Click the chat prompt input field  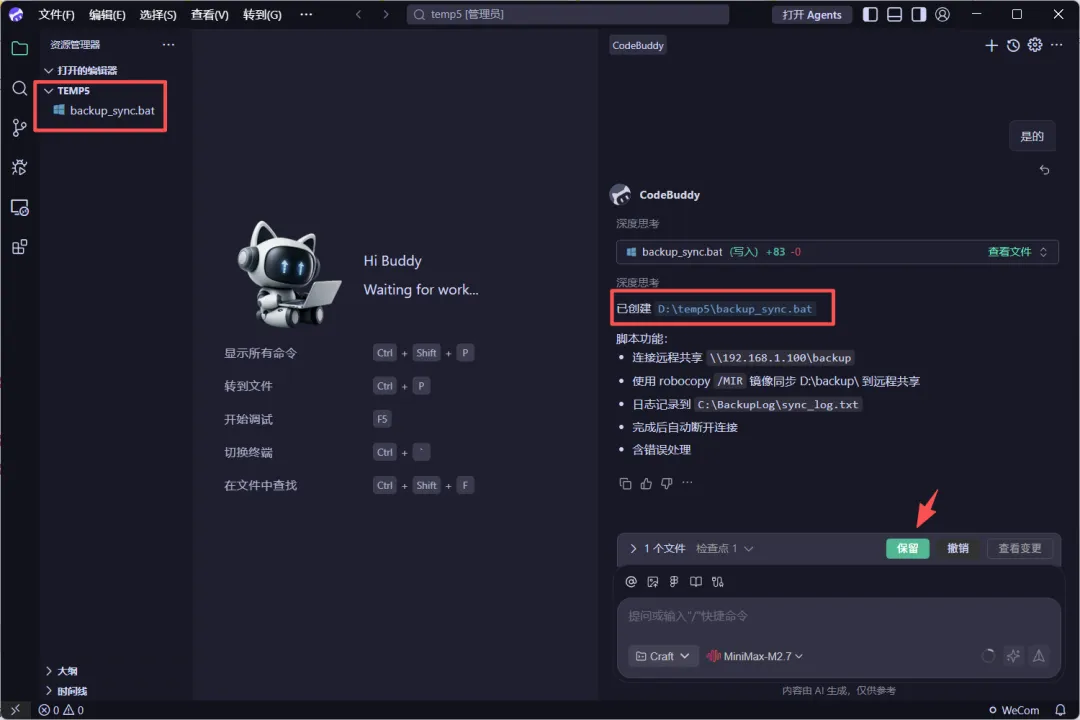click(x=838, y=616)
